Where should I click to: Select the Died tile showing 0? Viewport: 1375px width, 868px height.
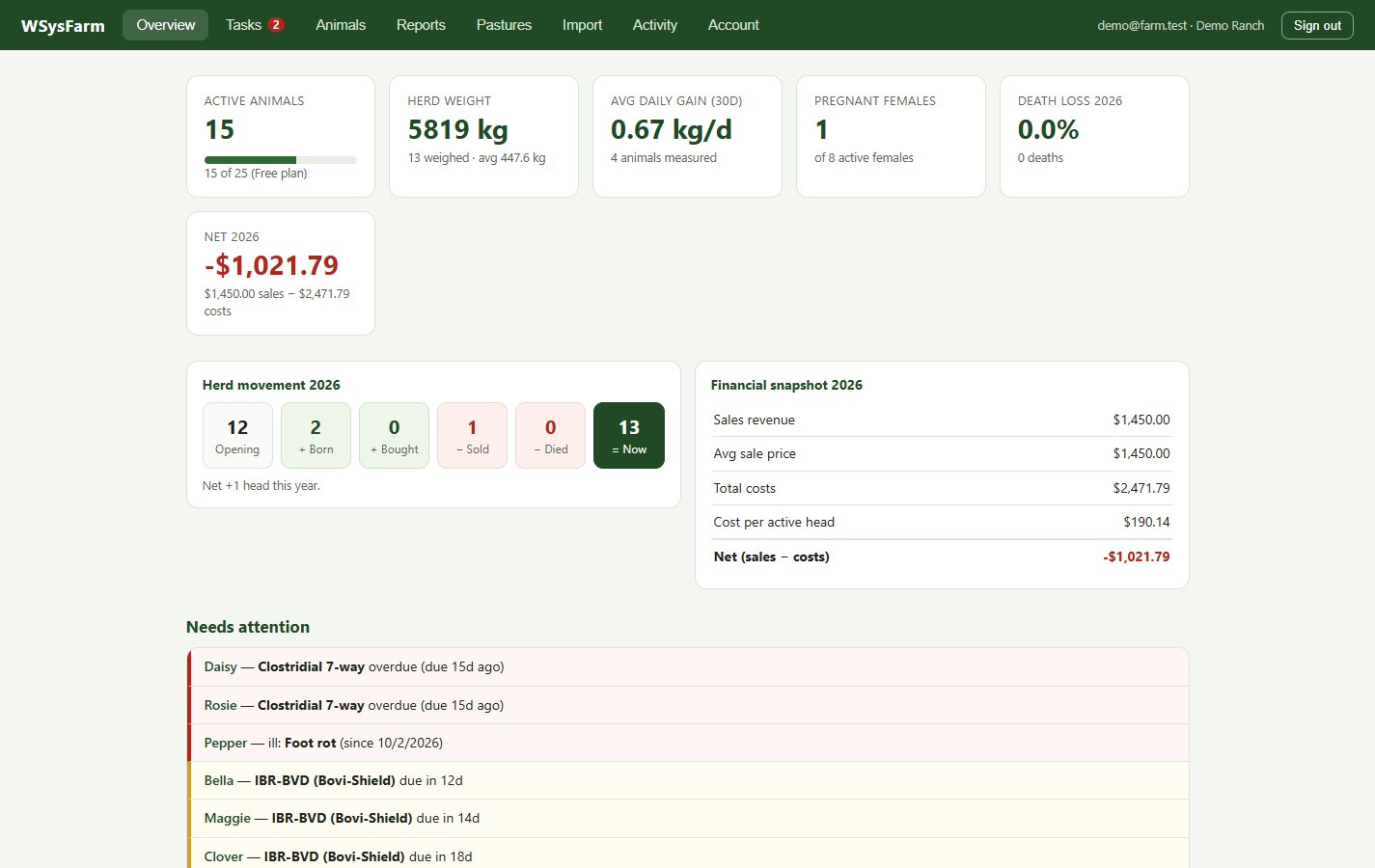point(550,436)
